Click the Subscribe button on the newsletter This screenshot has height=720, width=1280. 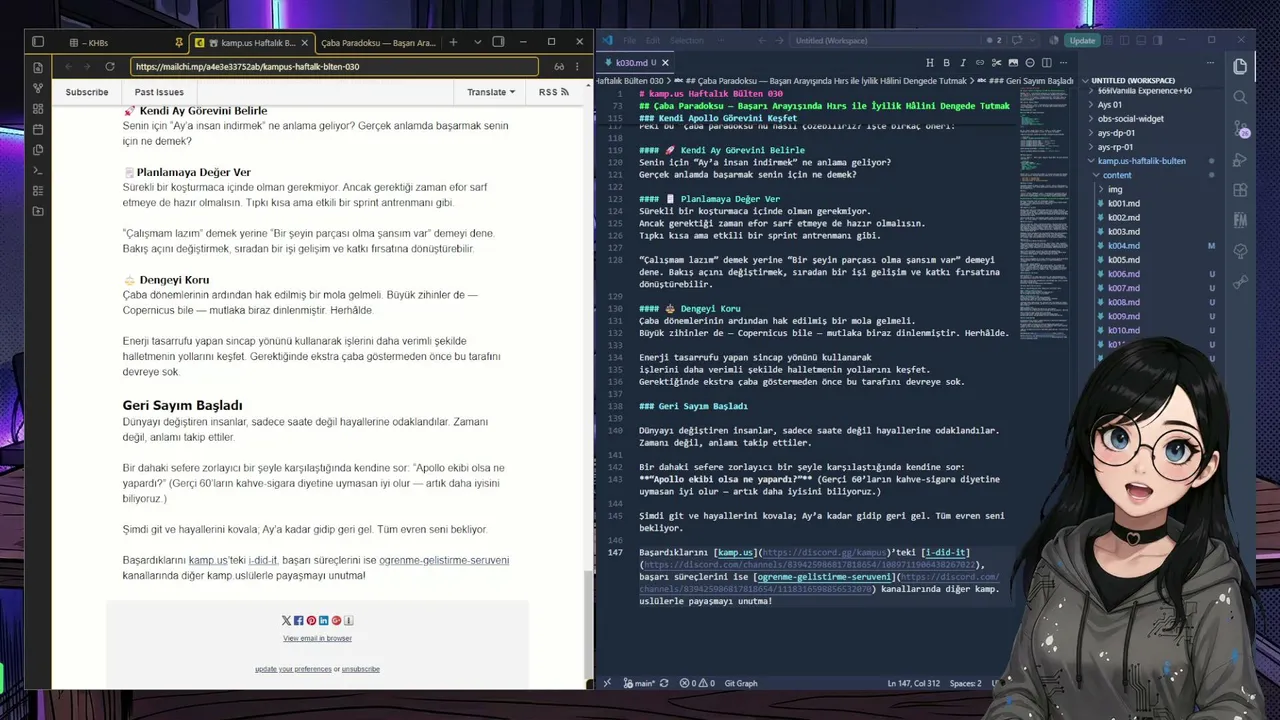pos(87,92)
